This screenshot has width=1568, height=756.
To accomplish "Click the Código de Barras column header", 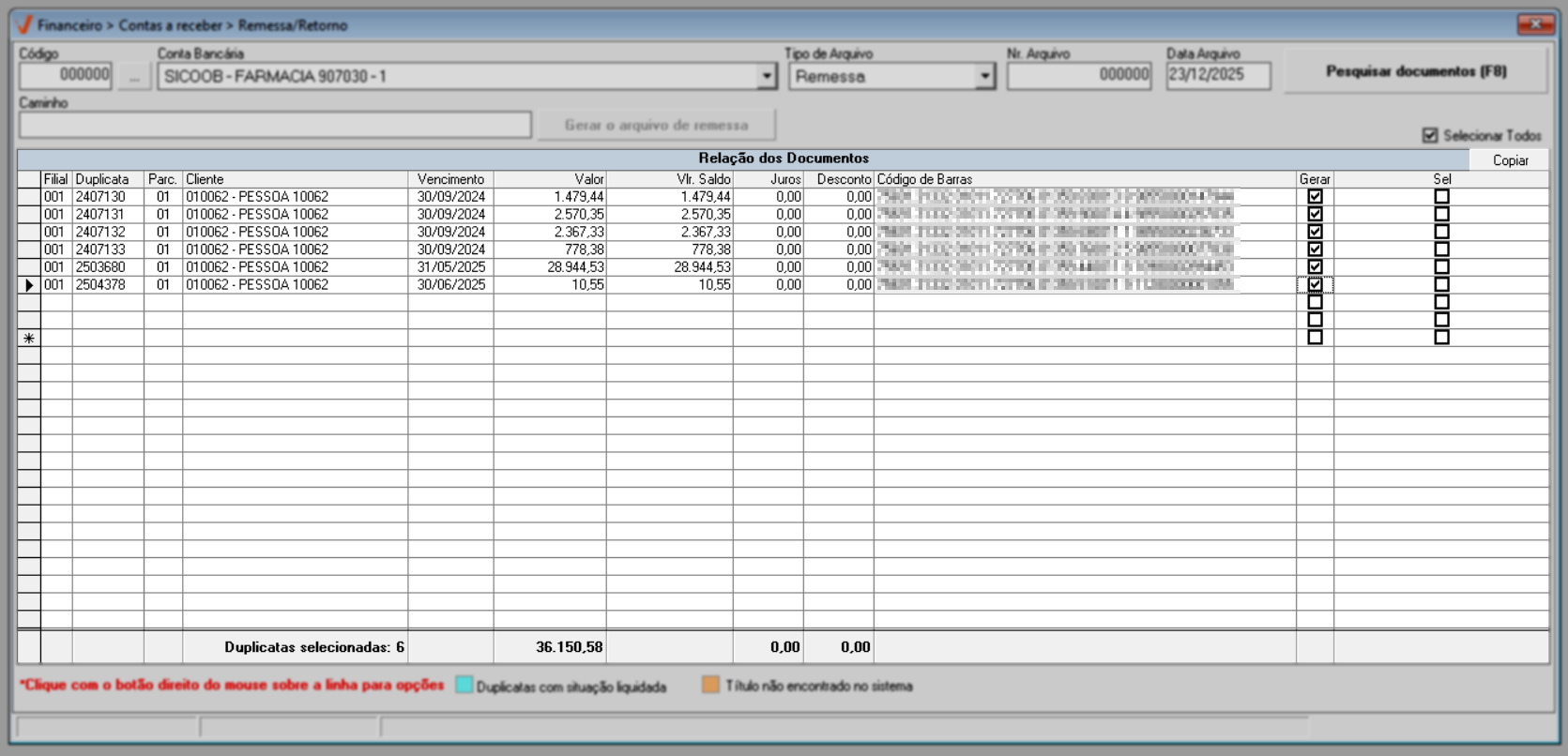I will pyautogui.click(x=924, y=179).
